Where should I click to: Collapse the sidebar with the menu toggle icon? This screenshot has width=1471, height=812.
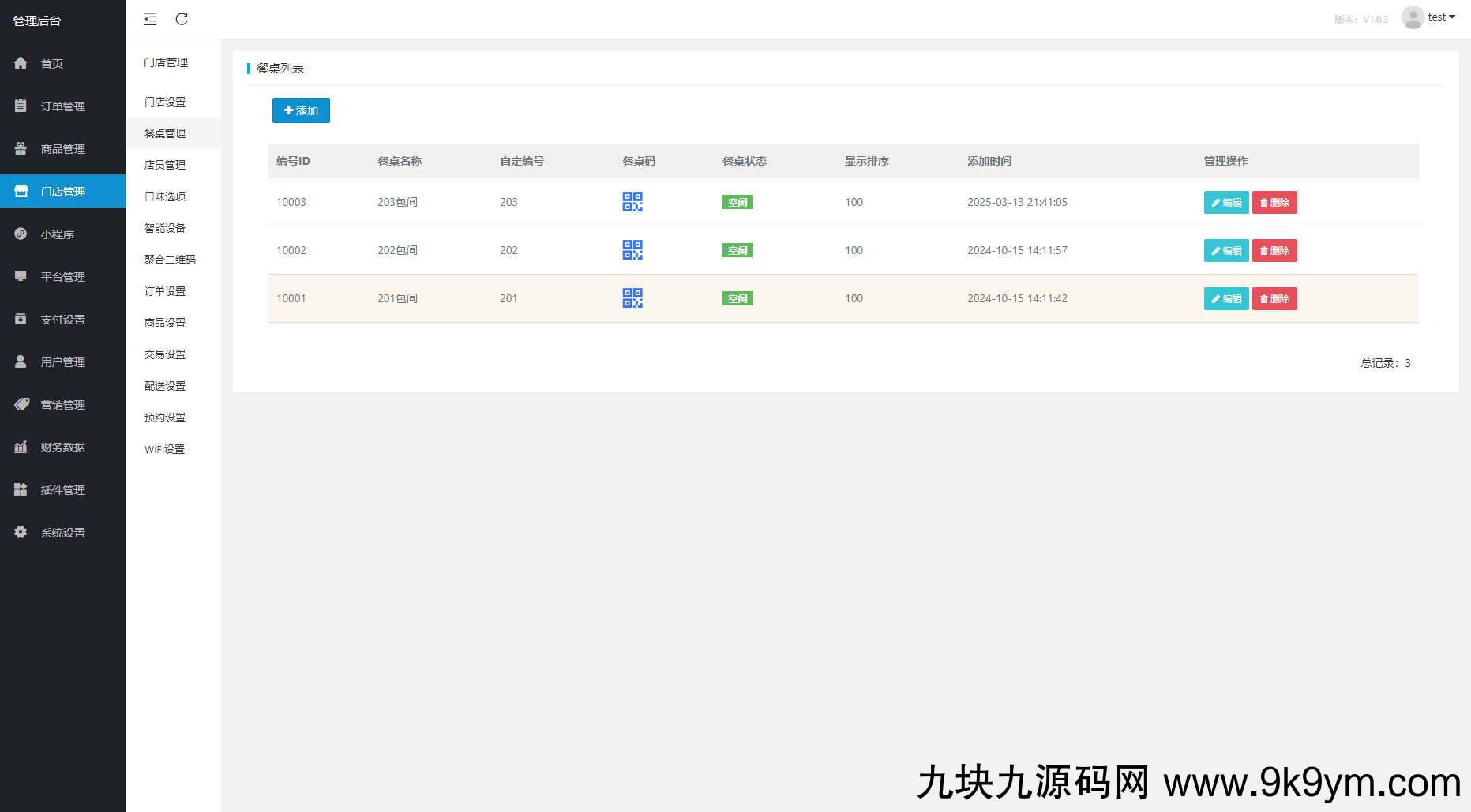(x=150, y=19)
